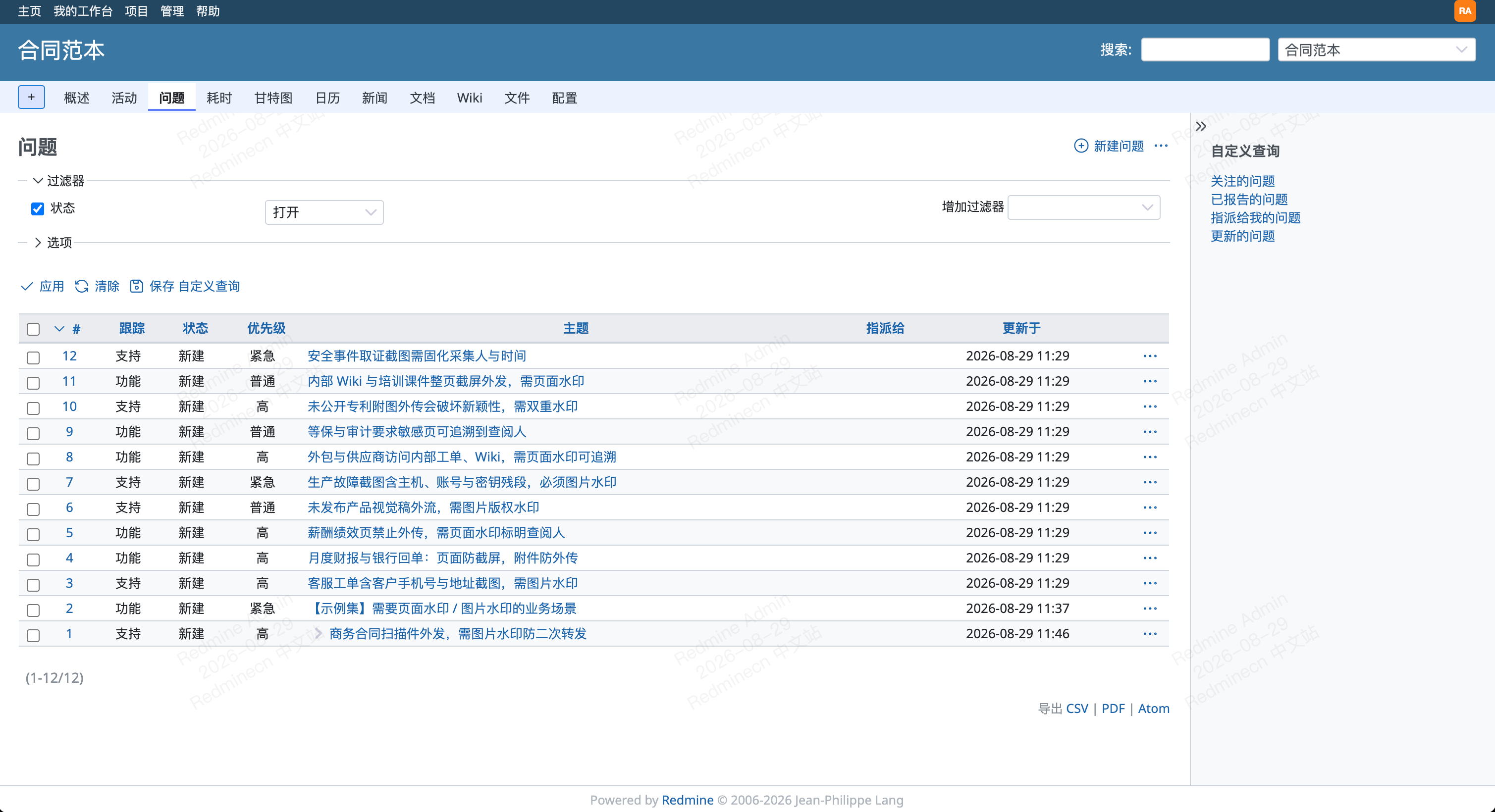This screenshot has height=812, width=1495.
Task: Click the plus new-object button
Action: [x=31, y=97]
